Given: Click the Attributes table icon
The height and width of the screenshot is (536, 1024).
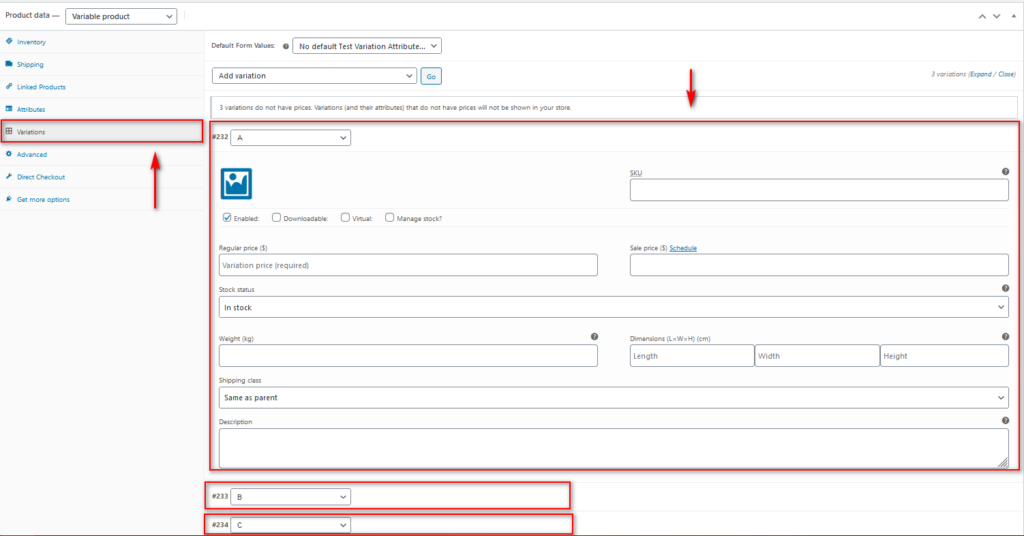Looking at the screenshot, I should [9, 109].
